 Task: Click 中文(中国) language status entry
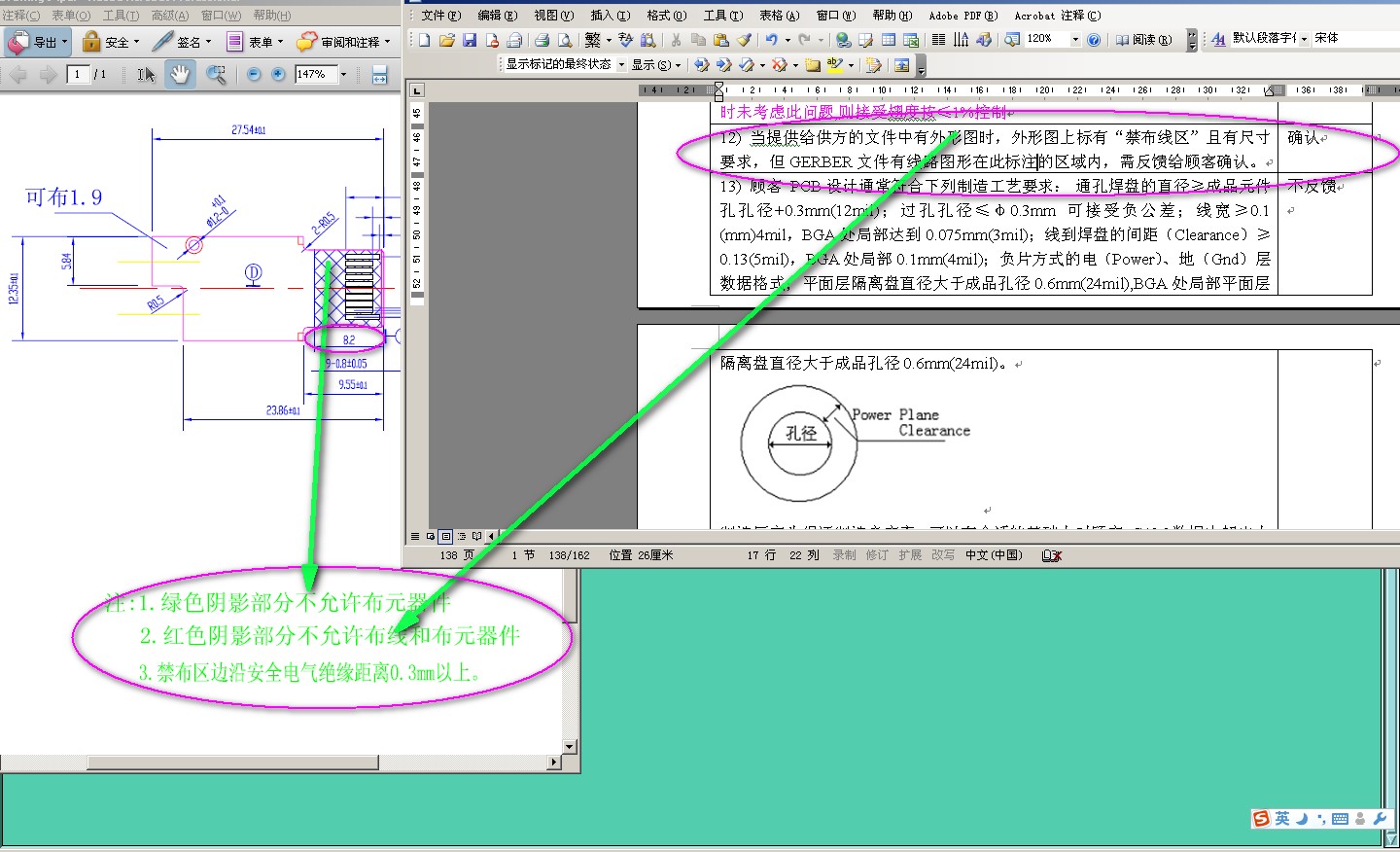coord(994,555)
